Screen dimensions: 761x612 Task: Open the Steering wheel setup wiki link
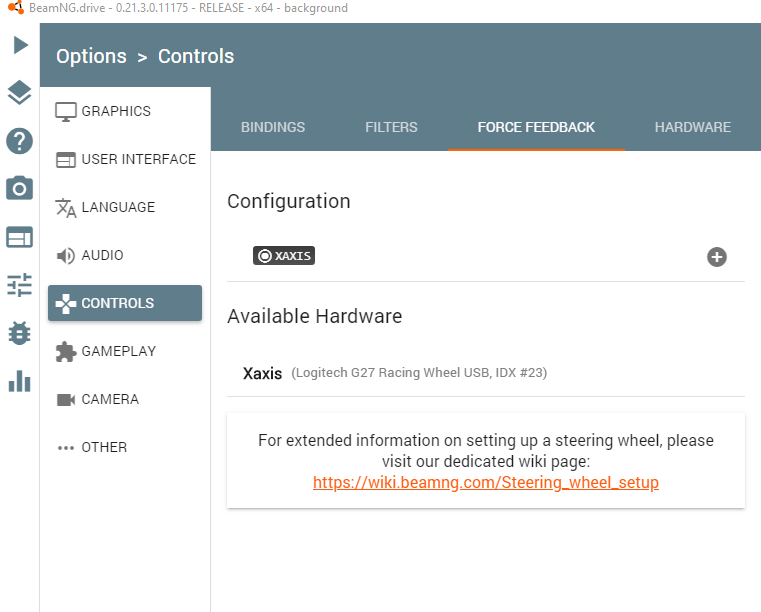[x=486, y=482]
